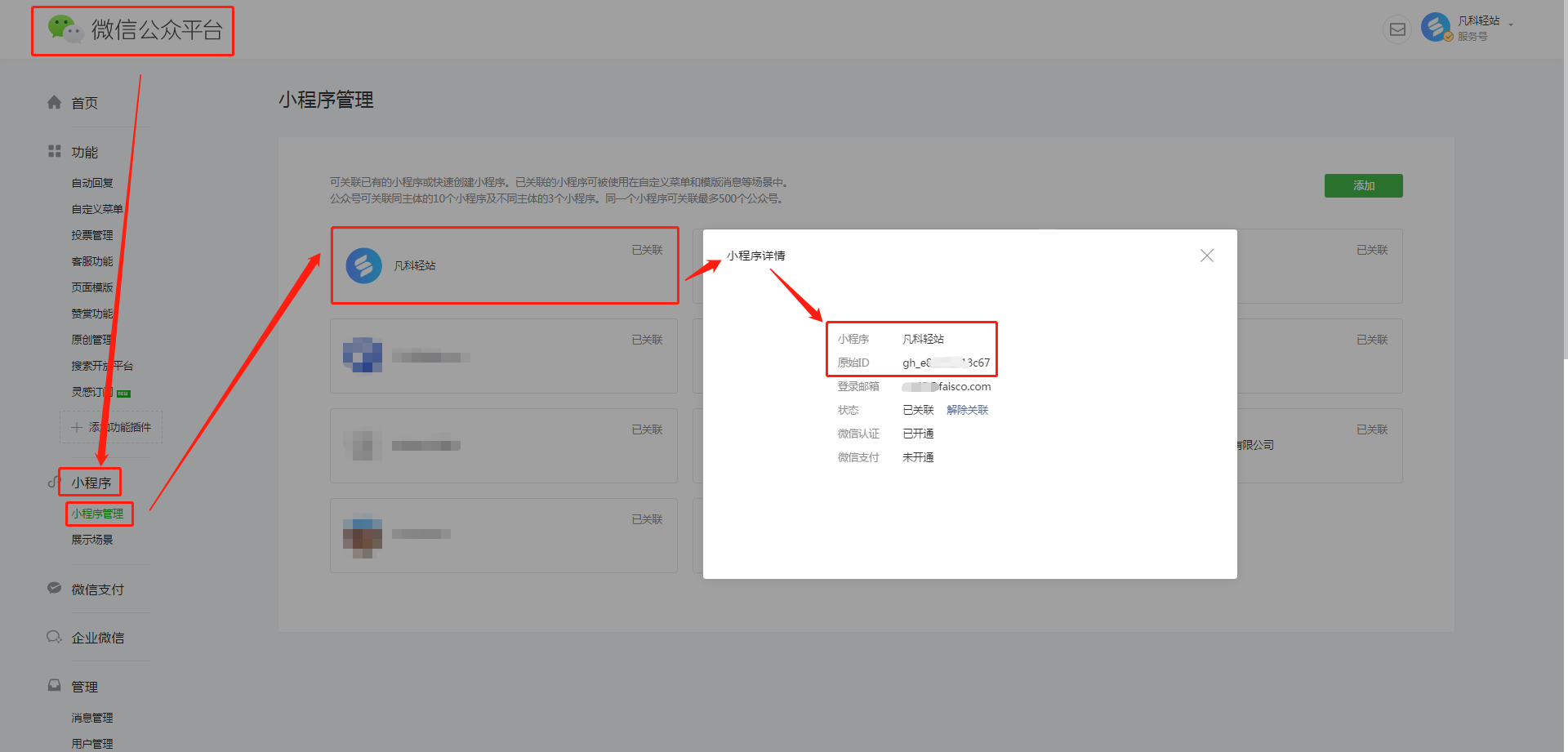Open 小程序管理 in the sidebar

coord(97,514)
